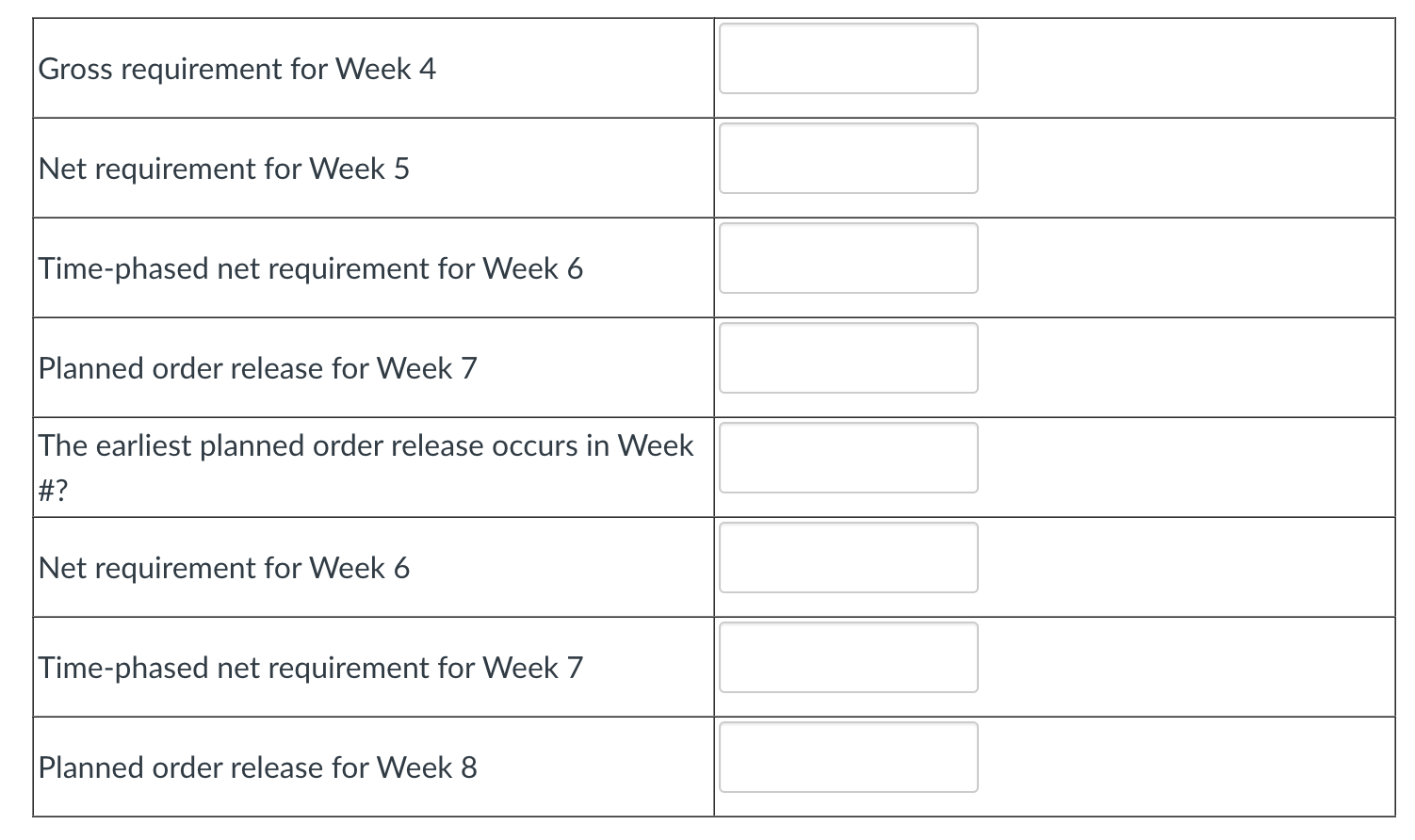1415x840 pixels.
Task: Select the Planned order release Week 7 input
Action: tap(848, 358)
